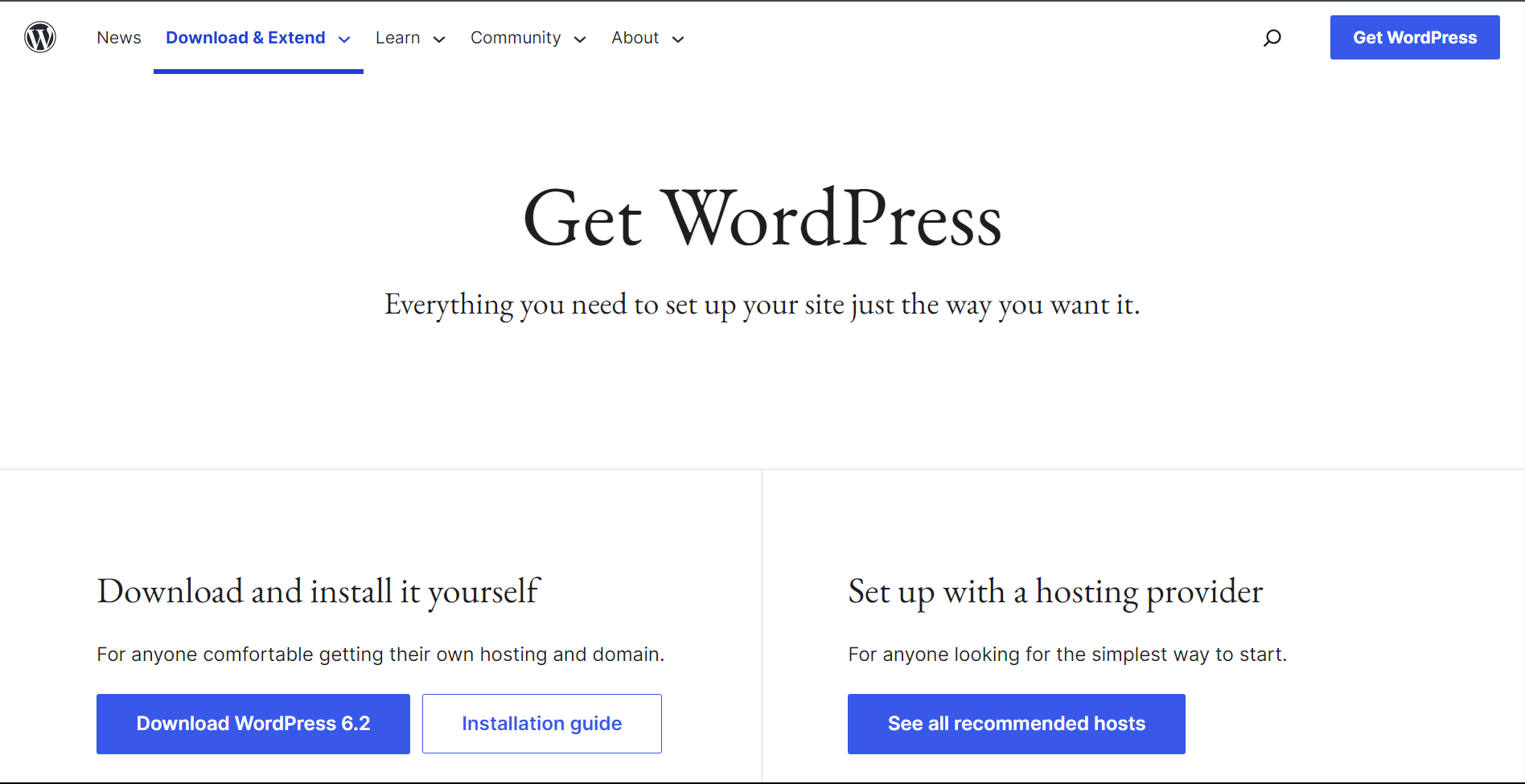Click 'Set up with a hosting provider' heading
This screenshot has height=784, width=1525.
(1055, 593)
